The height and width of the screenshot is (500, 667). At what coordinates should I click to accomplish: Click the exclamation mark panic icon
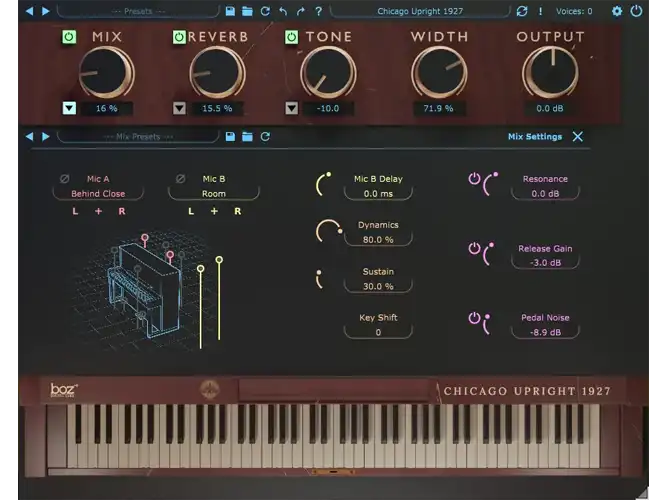click(541, 11)
